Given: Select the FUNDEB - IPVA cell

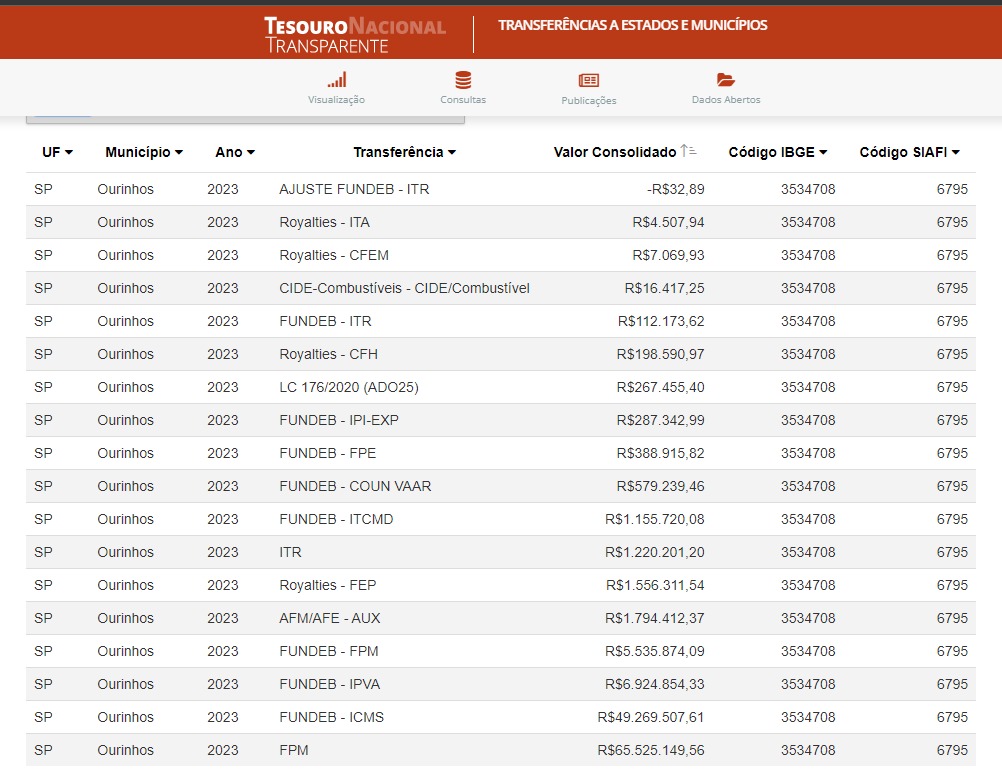Looking at the screenshot, I should point(330,684).
